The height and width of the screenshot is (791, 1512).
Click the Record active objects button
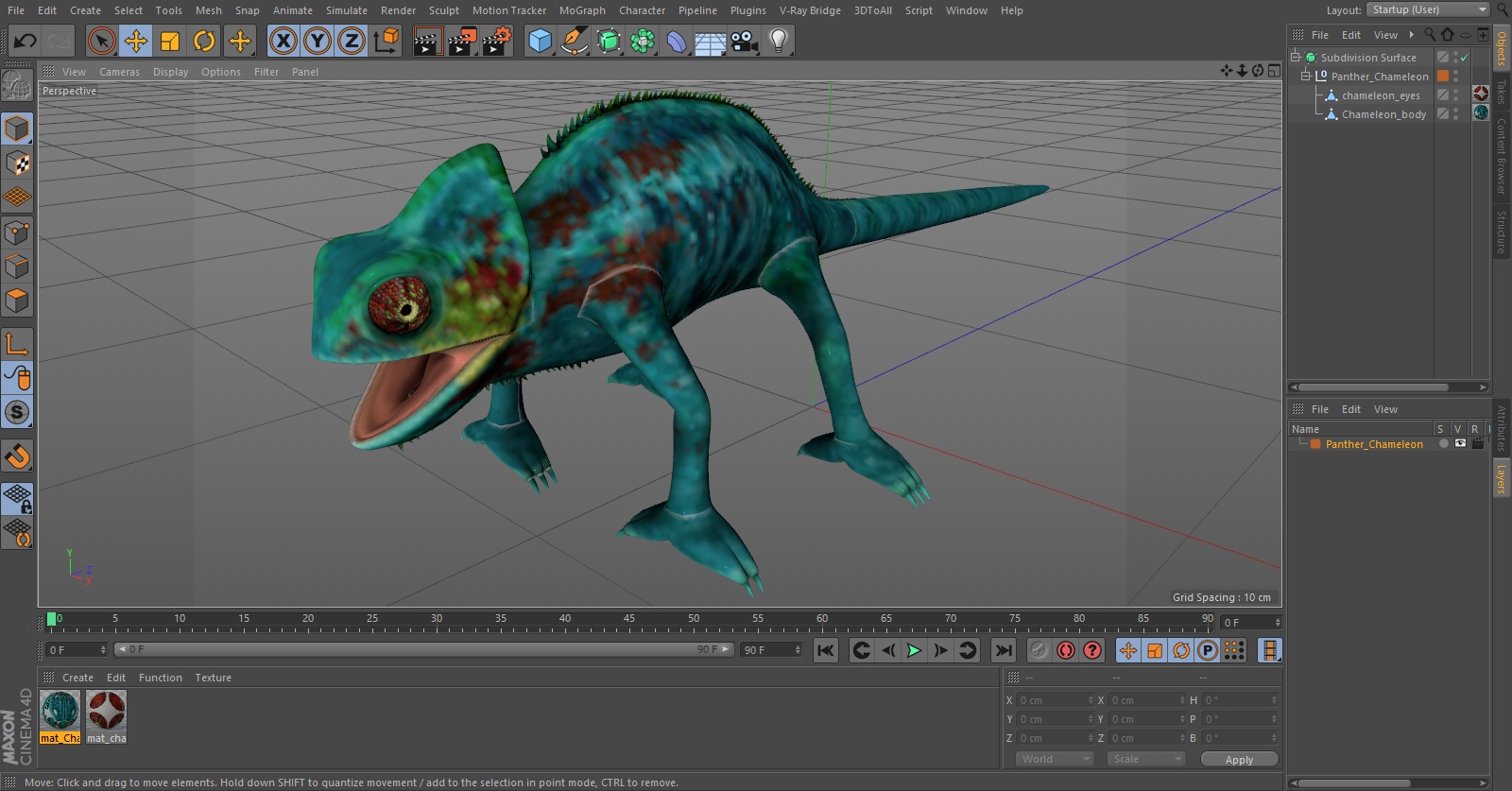coord(1039,650)
